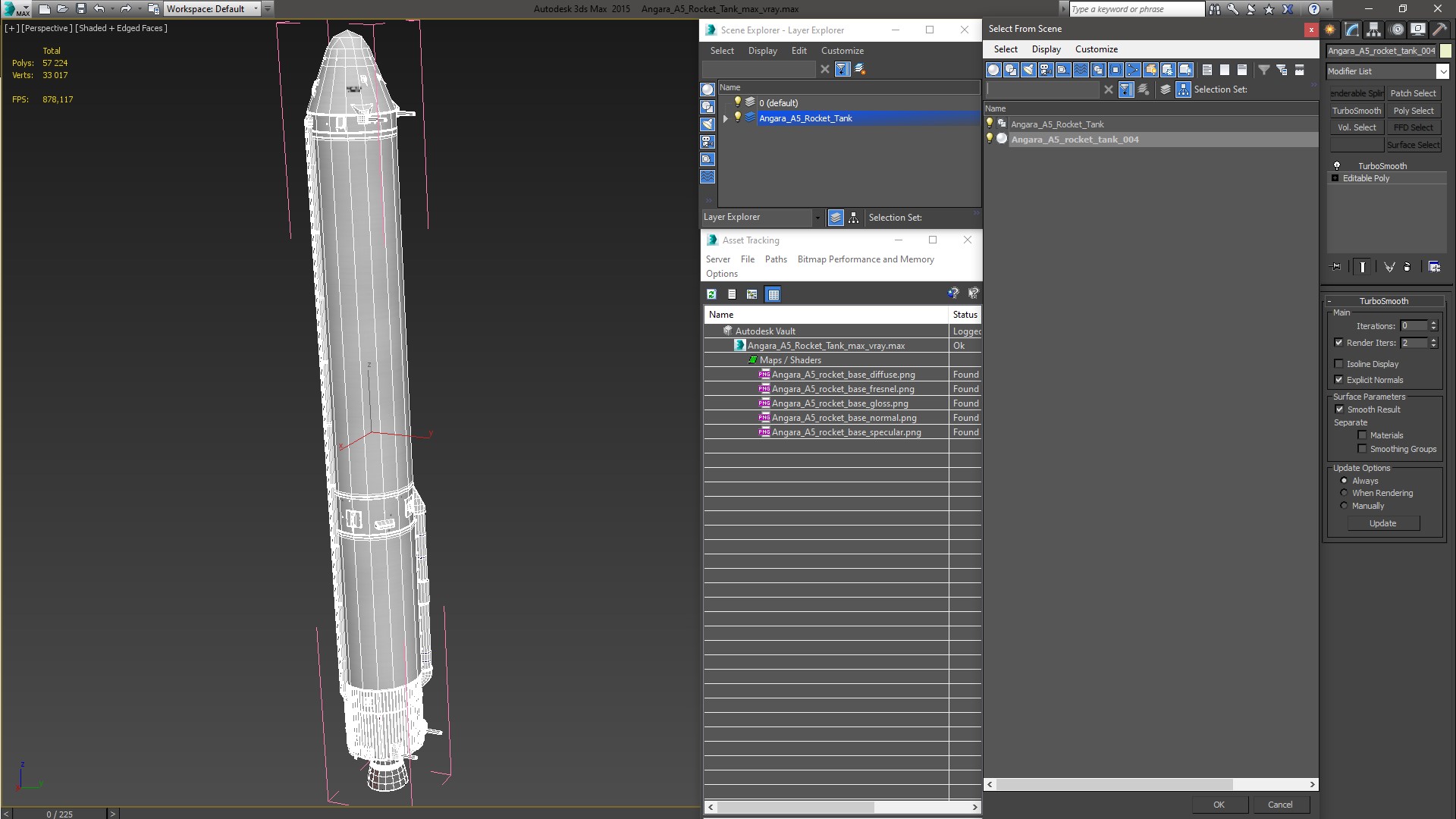Toggle display helpers filter in Select From Scene

tap(1063, 70)
